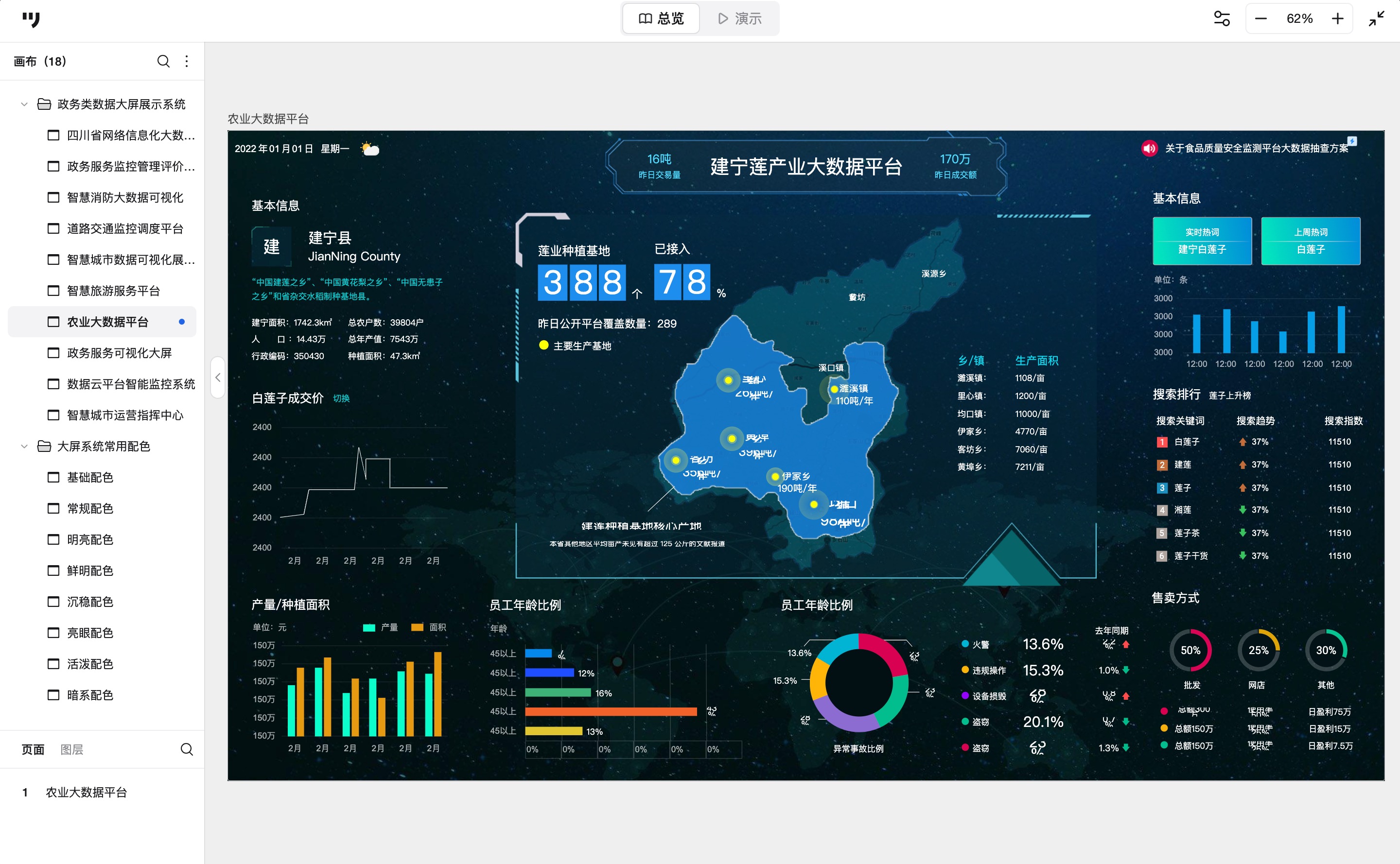Select 亮眼配色 canvas
The height and width of the screenshot is (864, 1400).
[102, 633]
